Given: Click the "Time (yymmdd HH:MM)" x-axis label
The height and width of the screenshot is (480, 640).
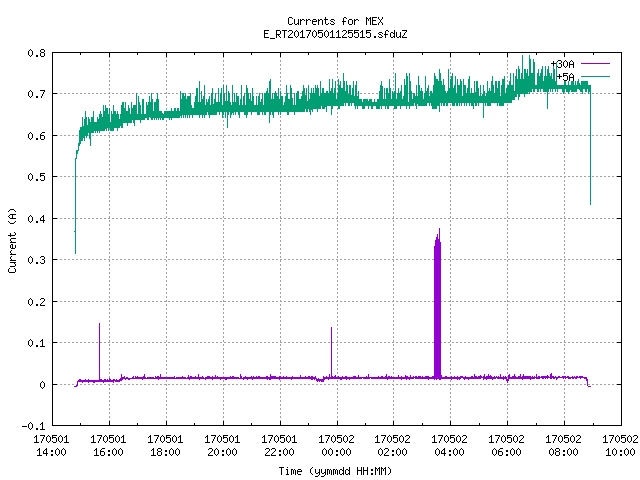Looking at the screenshot, I should coord(335,471).
